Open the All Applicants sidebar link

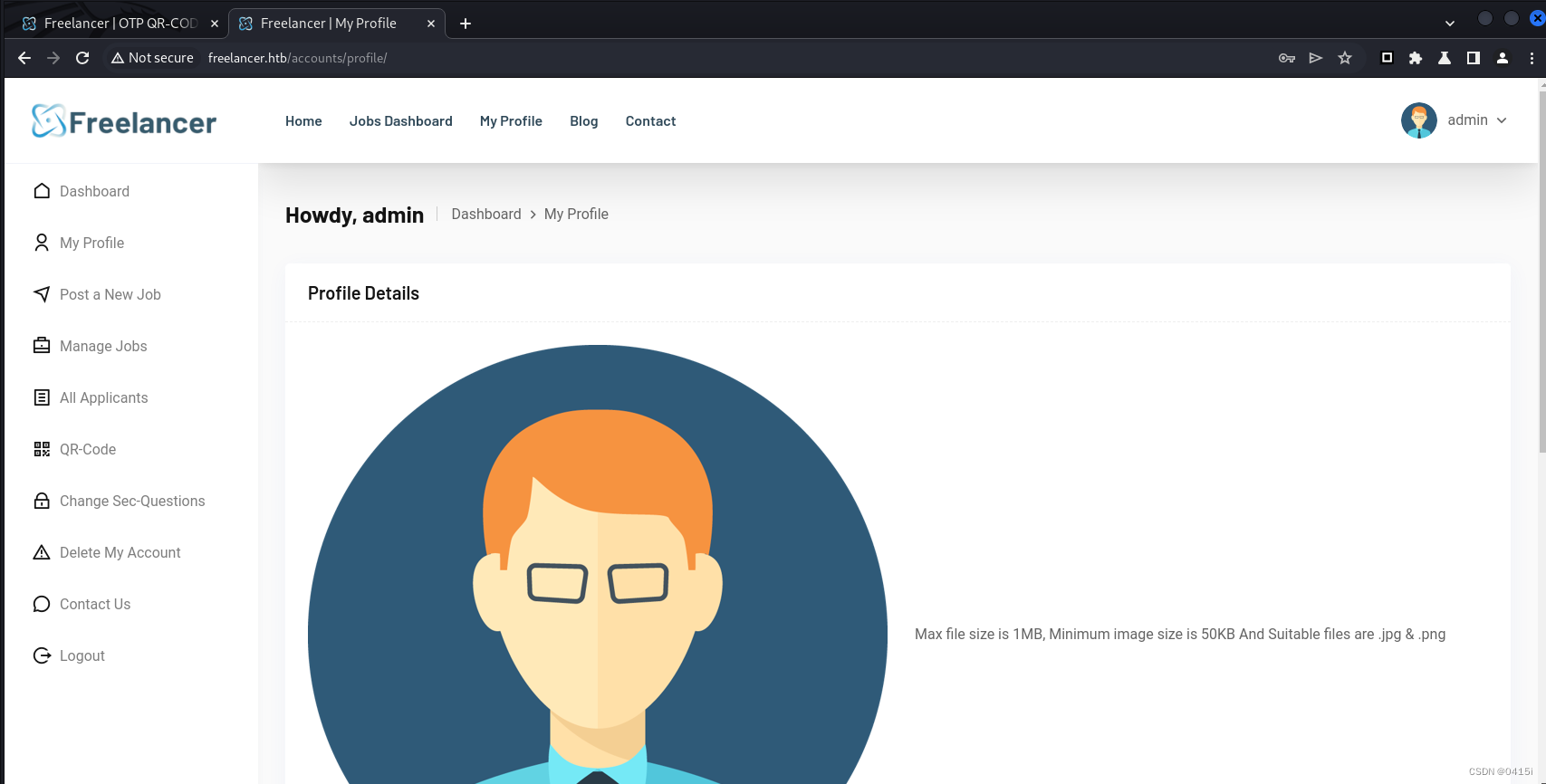point(103,397)
